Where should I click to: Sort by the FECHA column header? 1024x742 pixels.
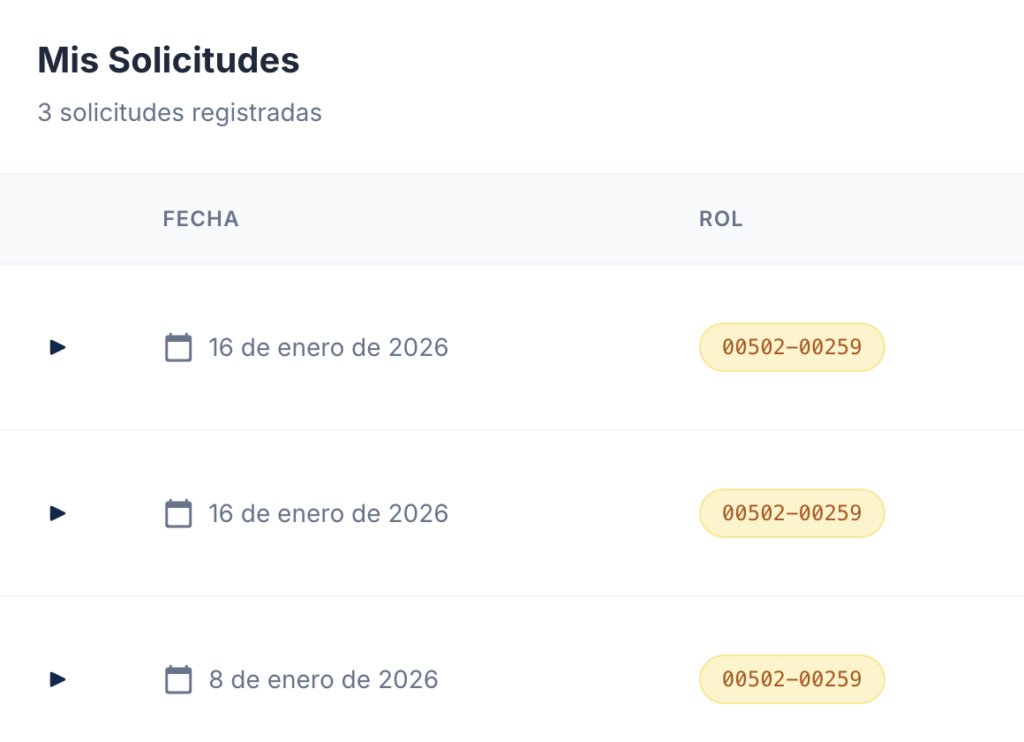201,219
